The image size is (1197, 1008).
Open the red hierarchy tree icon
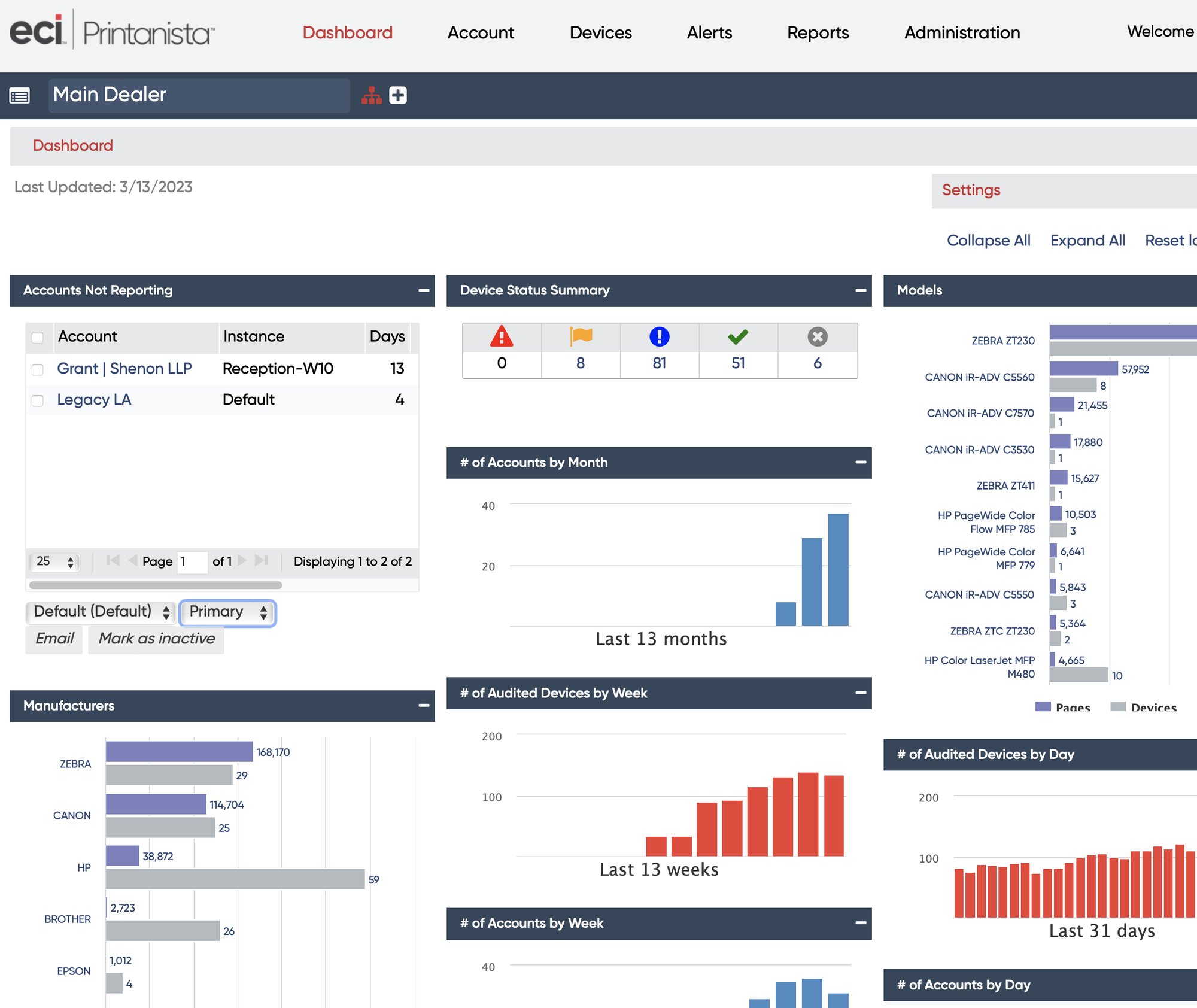[x=372, y=96]
